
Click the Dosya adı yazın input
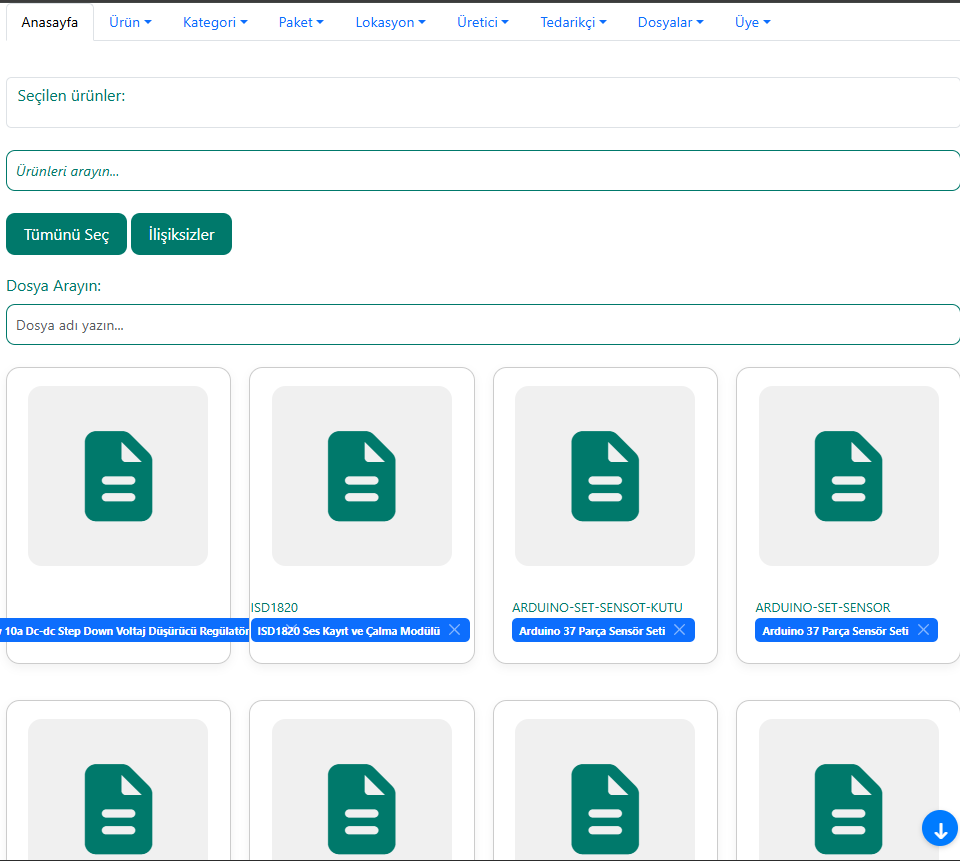[x=482, y=325]
